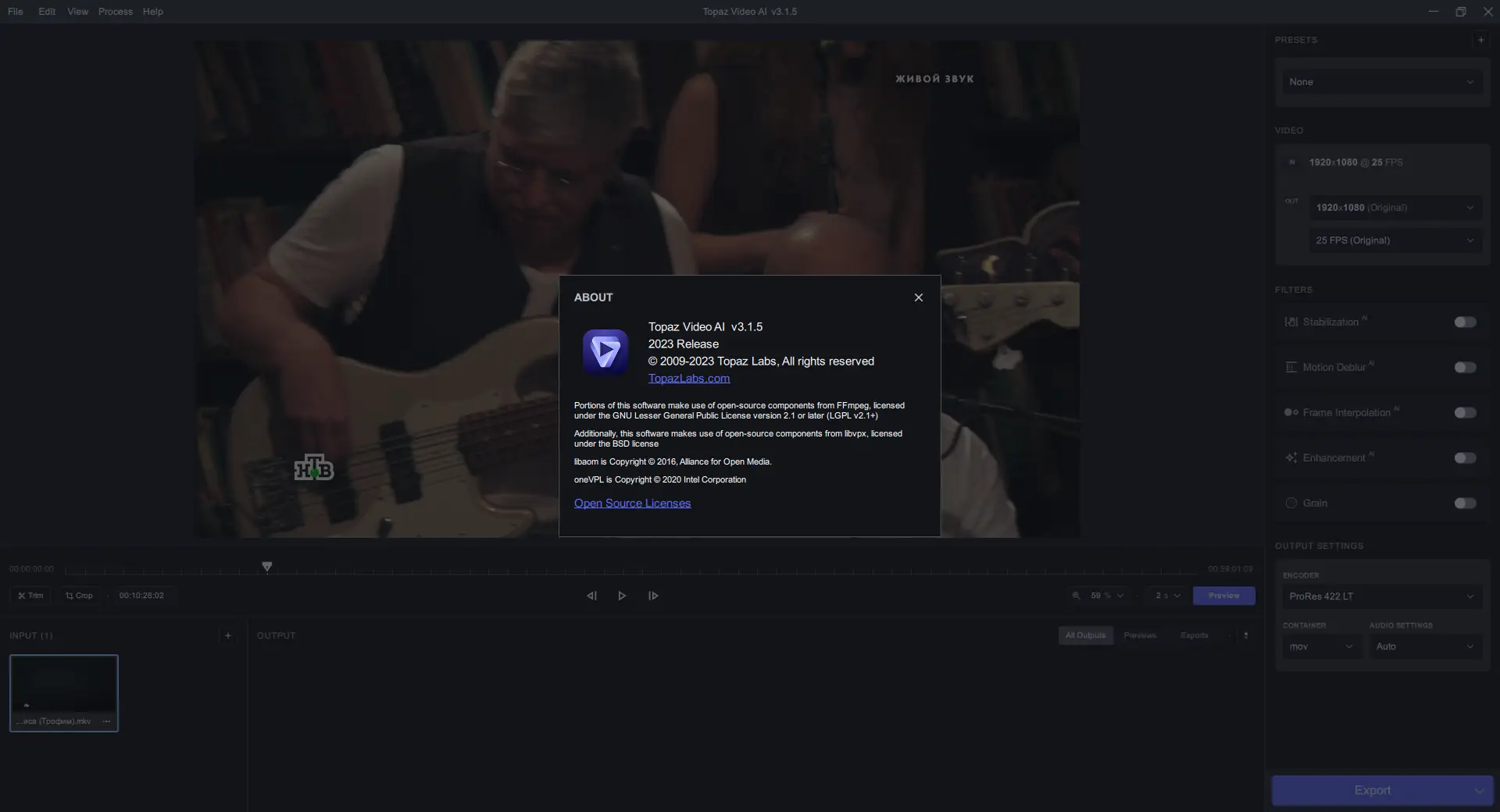Image resolution: width=1500 pixels, height=812 pixels.
Task: Open the Container dropdown showing mov
Action: (1321, 646)
